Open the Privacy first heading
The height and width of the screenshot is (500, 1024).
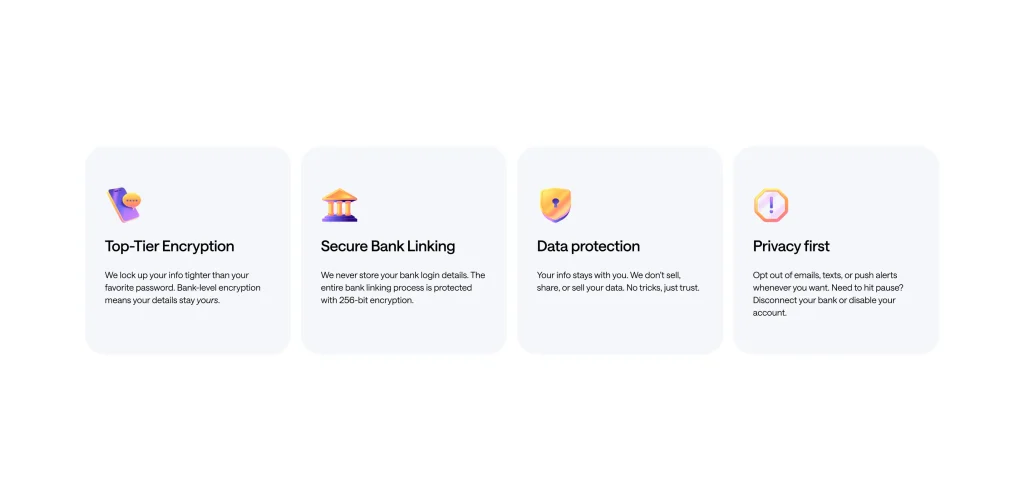[x=791, y=246]
